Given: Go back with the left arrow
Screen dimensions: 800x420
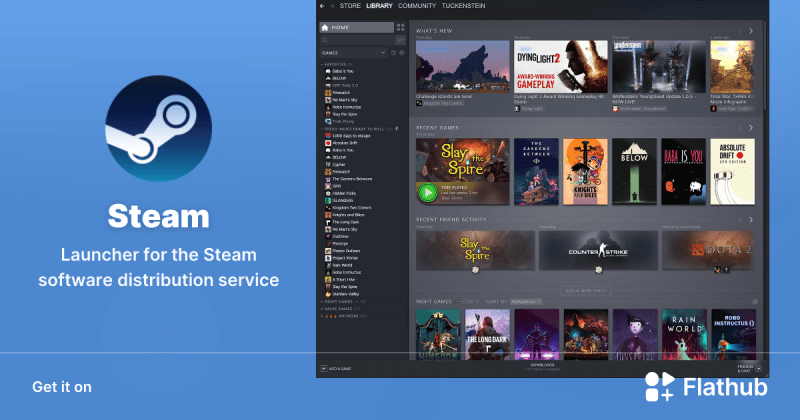Looking at the screenshot, I should [x=322, y=6].
